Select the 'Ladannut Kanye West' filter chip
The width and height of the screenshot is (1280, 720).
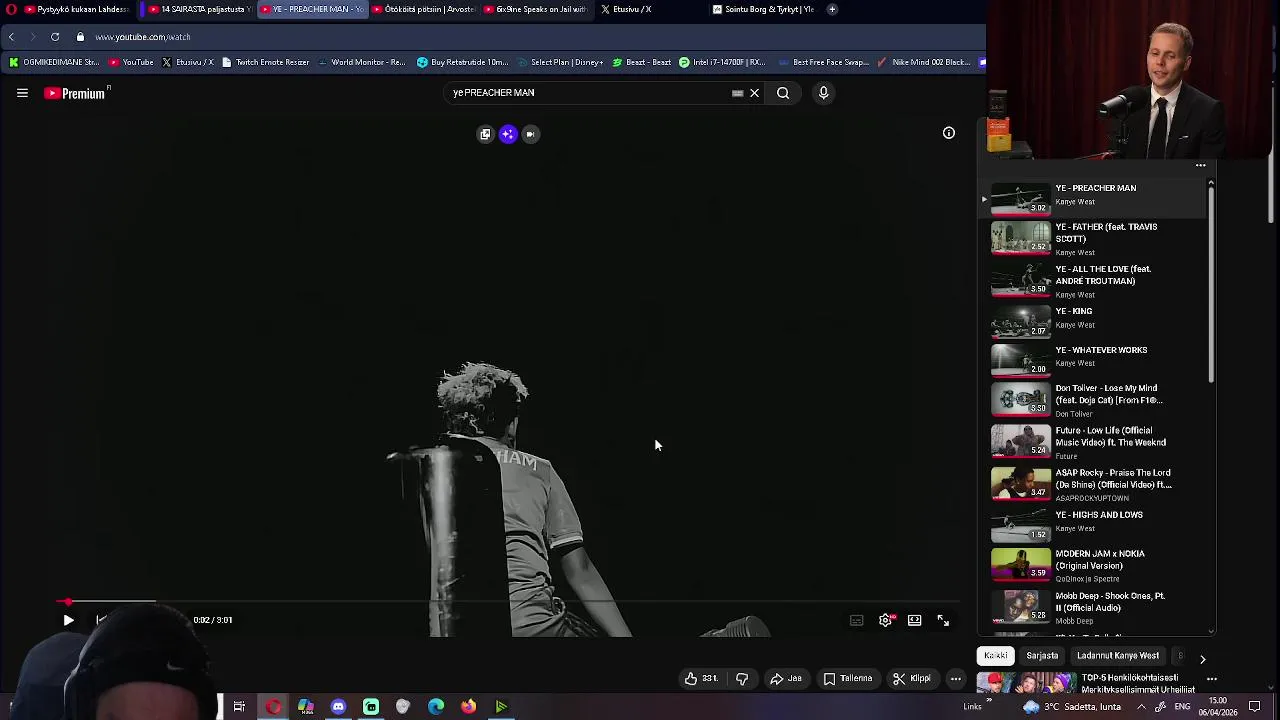click(1118, 656)
